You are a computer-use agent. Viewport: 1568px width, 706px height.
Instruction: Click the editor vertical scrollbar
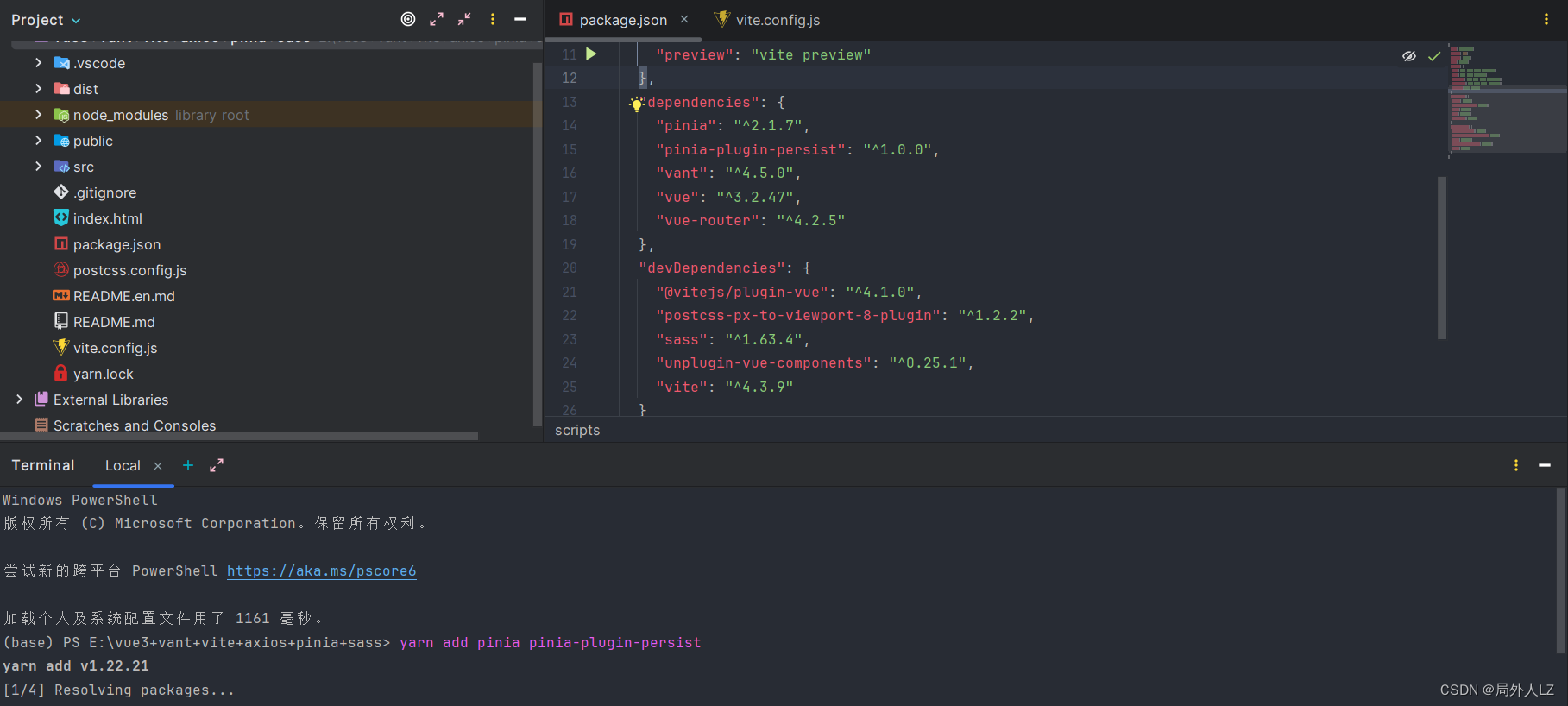pos(1442,257)
